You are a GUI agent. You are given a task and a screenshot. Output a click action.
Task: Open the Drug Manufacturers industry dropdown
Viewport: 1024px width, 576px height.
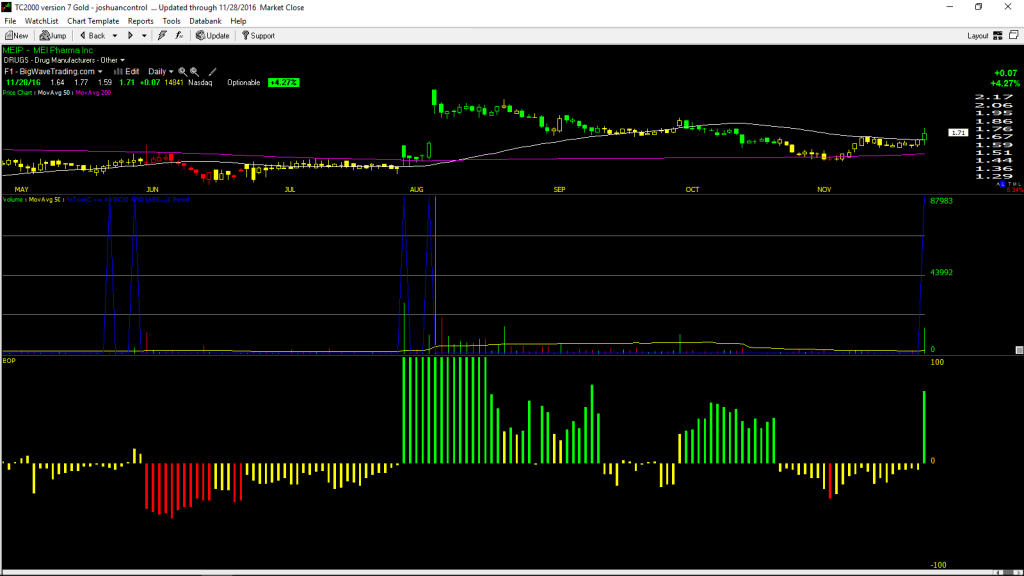point(64,60)
